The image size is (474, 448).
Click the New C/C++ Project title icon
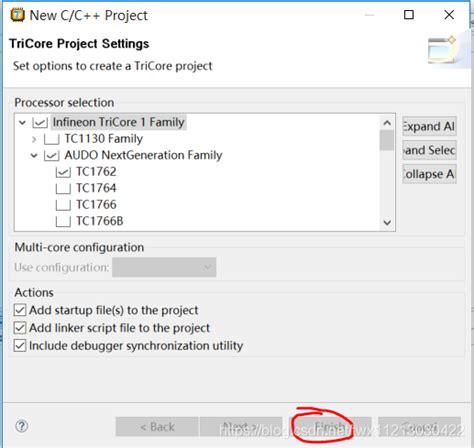tap(17, 15)
